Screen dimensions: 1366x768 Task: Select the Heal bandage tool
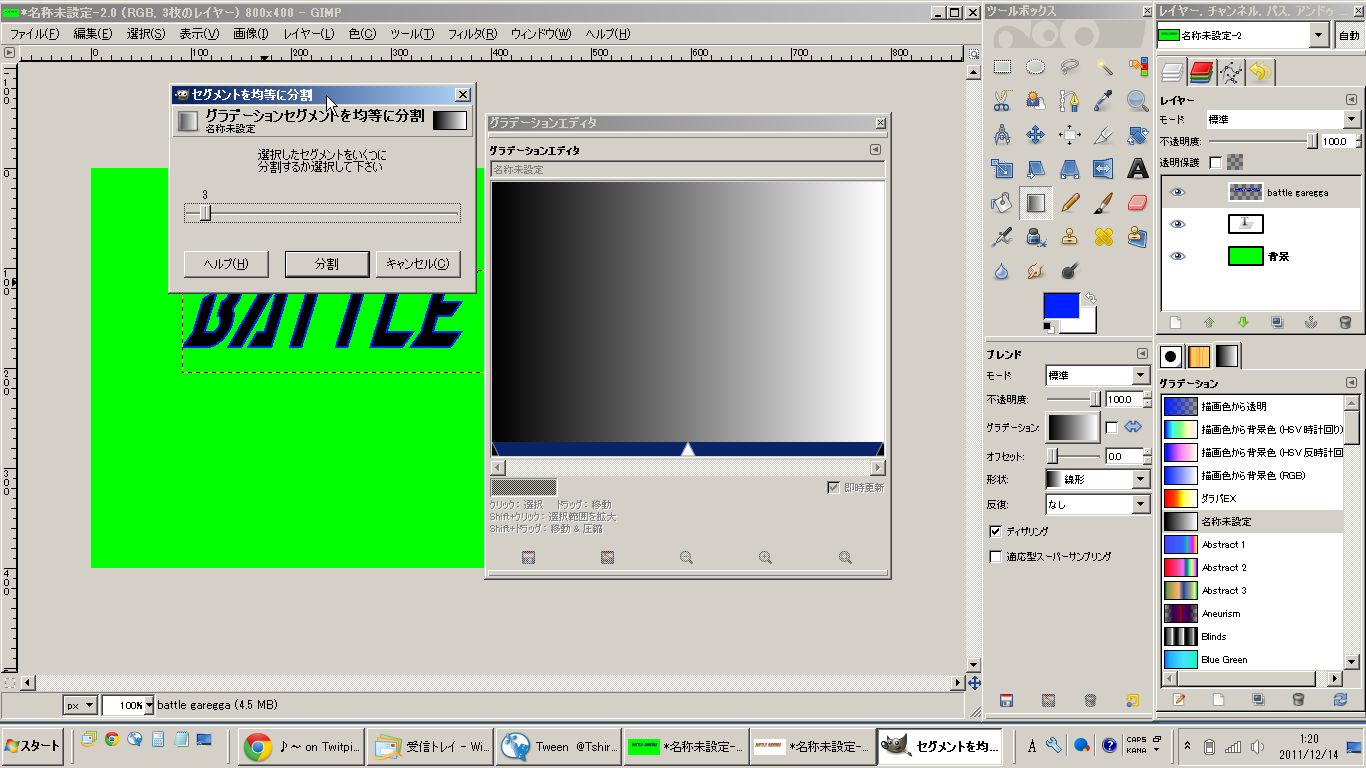click(x=1104, y=237)
